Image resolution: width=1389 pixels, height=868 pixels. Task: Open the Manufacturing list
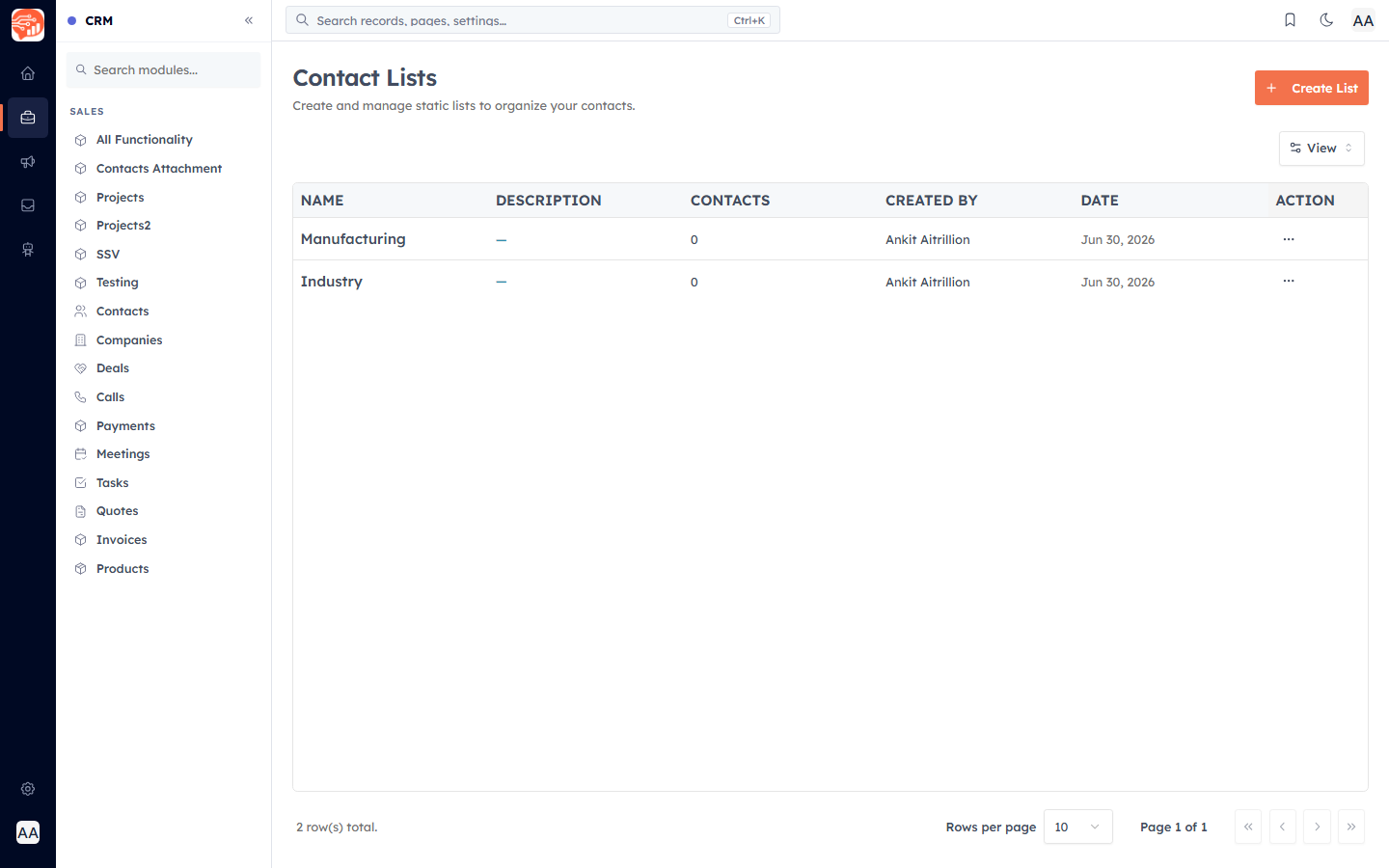tap(353, 239)
